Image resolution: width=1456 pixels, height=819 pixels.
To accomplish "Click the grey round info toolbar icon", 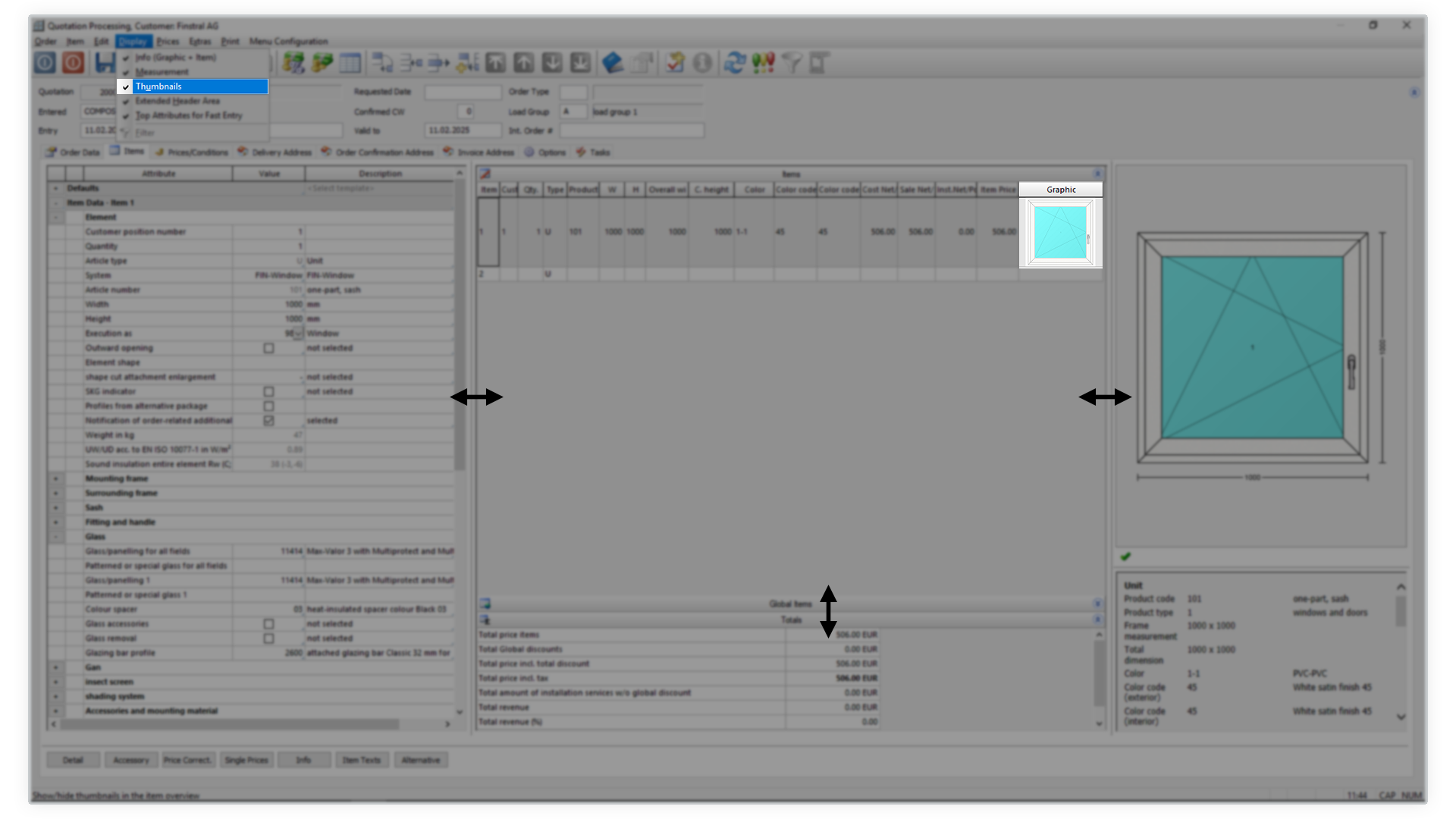I will click(x=703, y=62).
